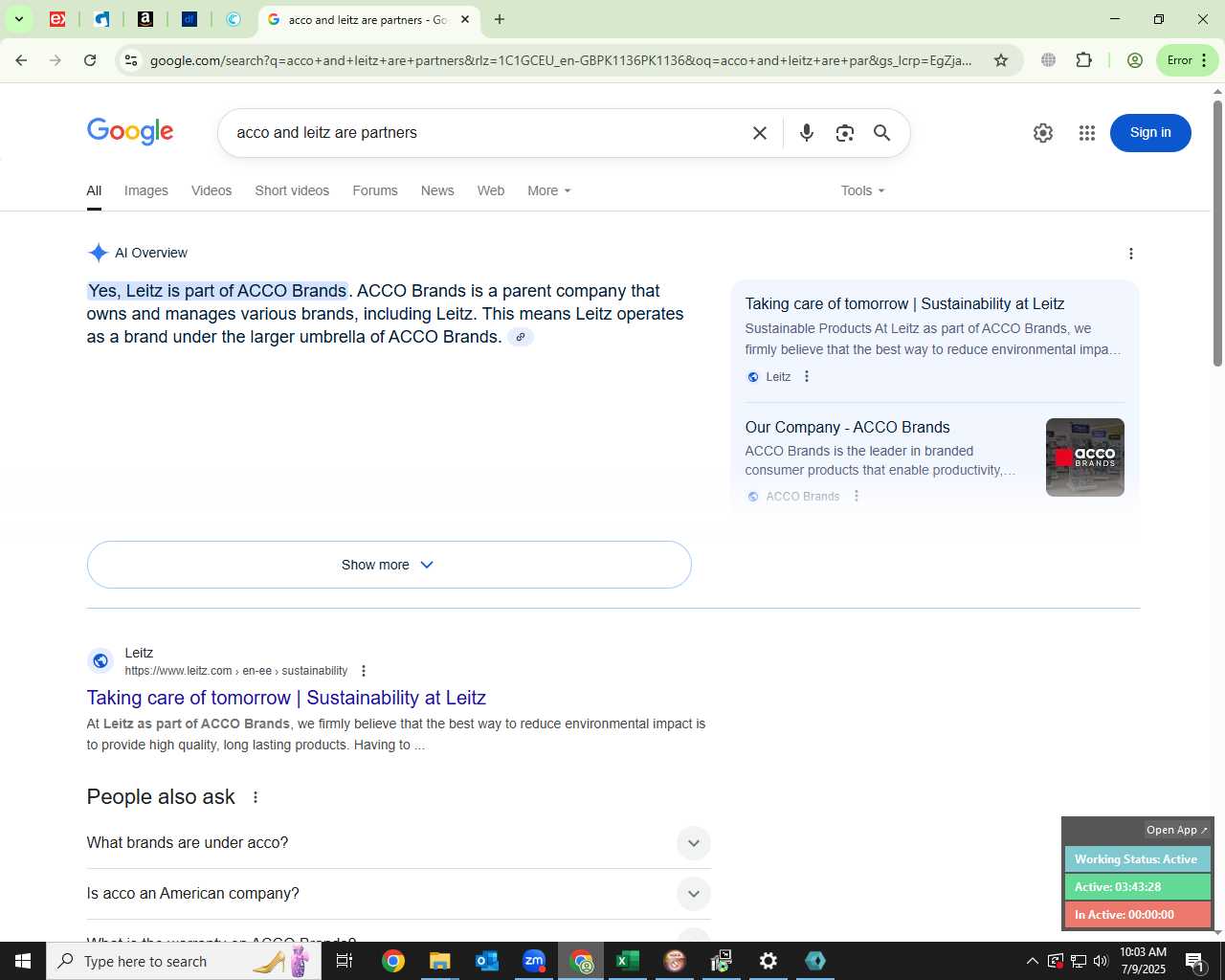Open the tab search chevron button
Screen dimensions: 1225x980
(18, 19)
